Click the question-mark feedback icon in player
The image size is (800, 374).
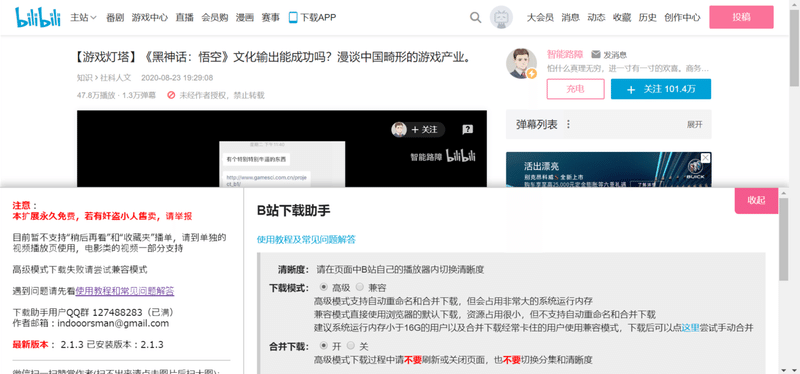467,130
